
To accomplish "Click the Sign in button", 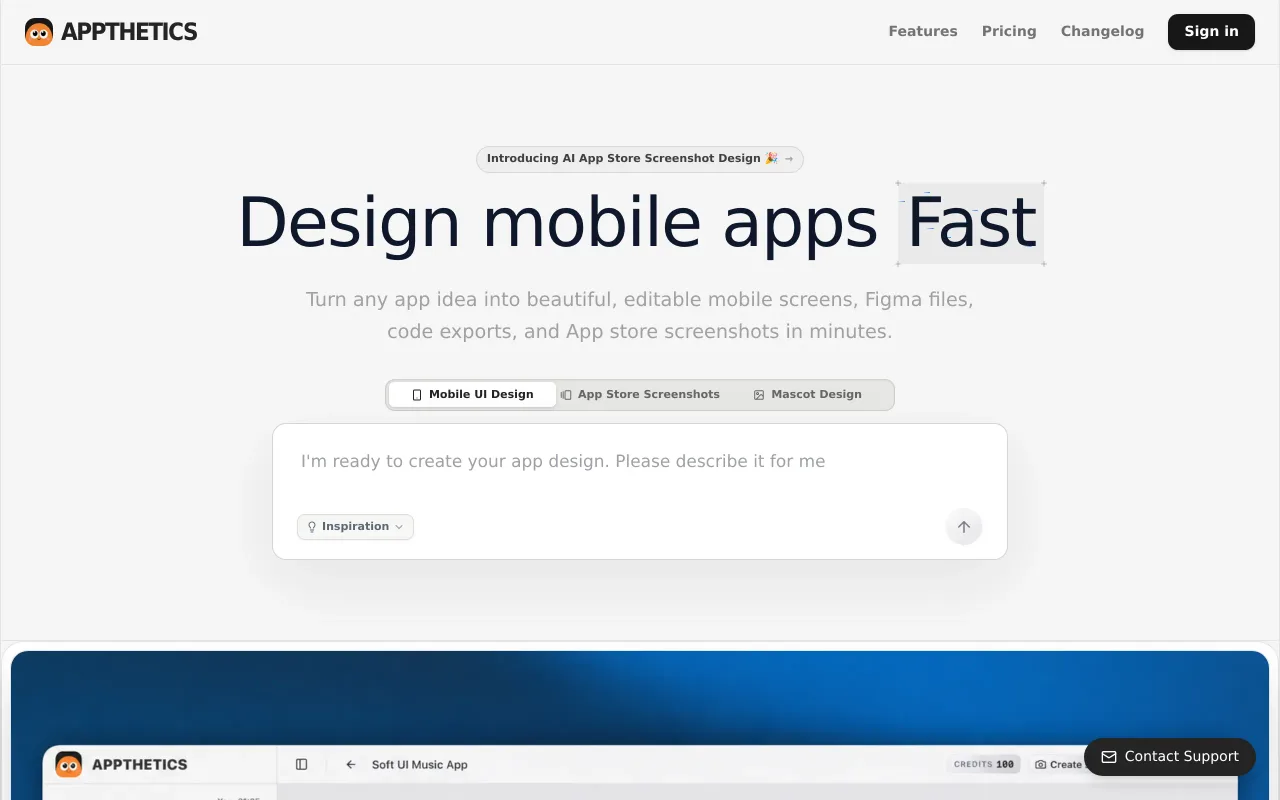I will pyautogui.click(x=1211, y=31).
